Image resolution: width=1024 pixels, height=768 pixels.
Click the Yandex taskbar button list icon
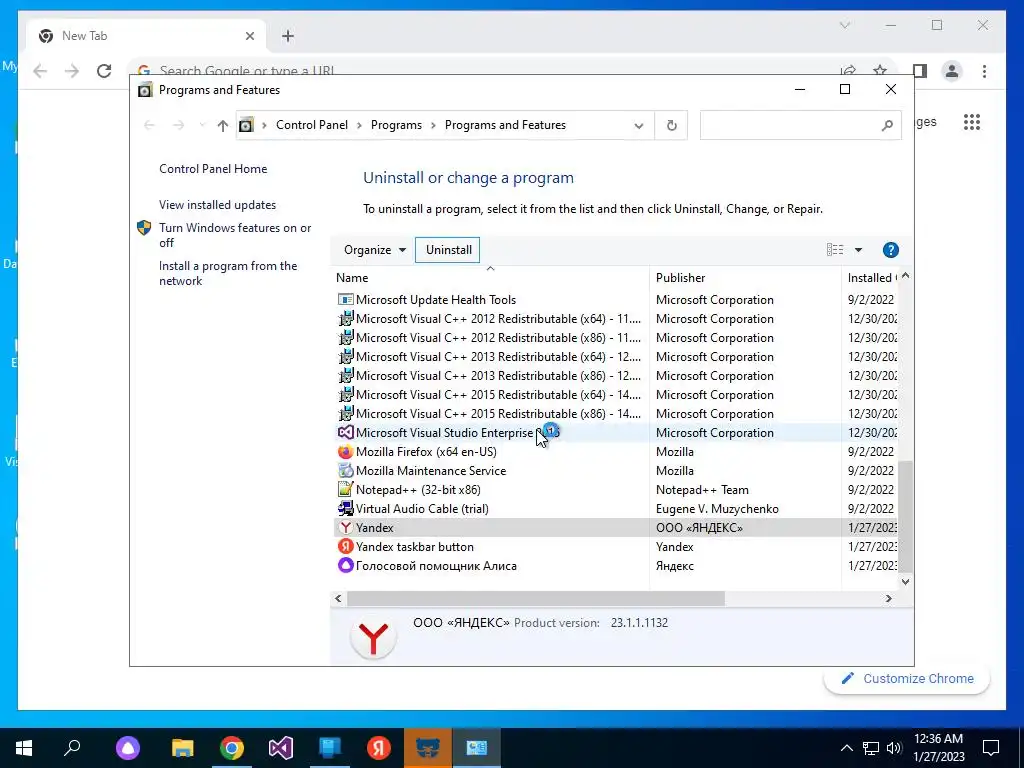pos(345,547)
